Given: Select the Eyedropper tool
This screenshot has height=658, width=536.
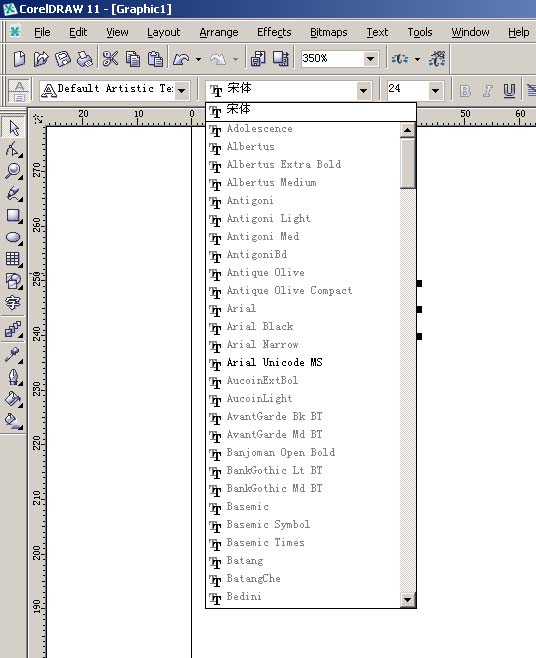Looking at the screenshot, I should [x=13, y=355].
